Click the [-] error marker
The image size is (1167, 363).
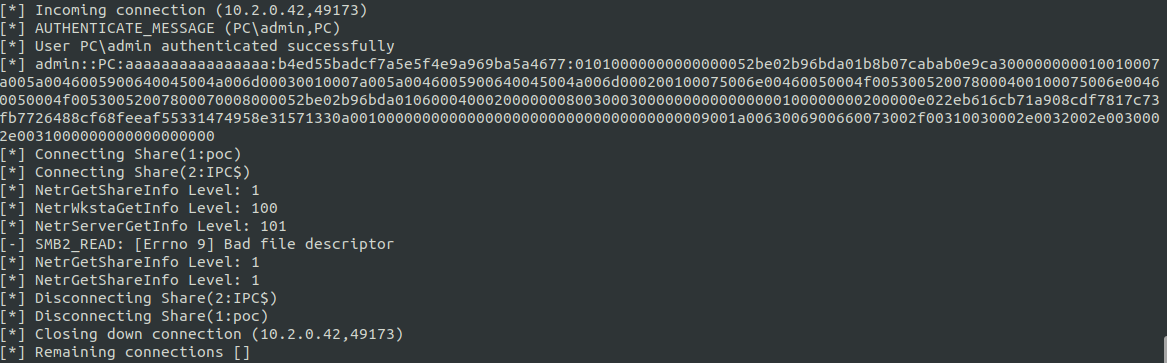click(13, 244)
